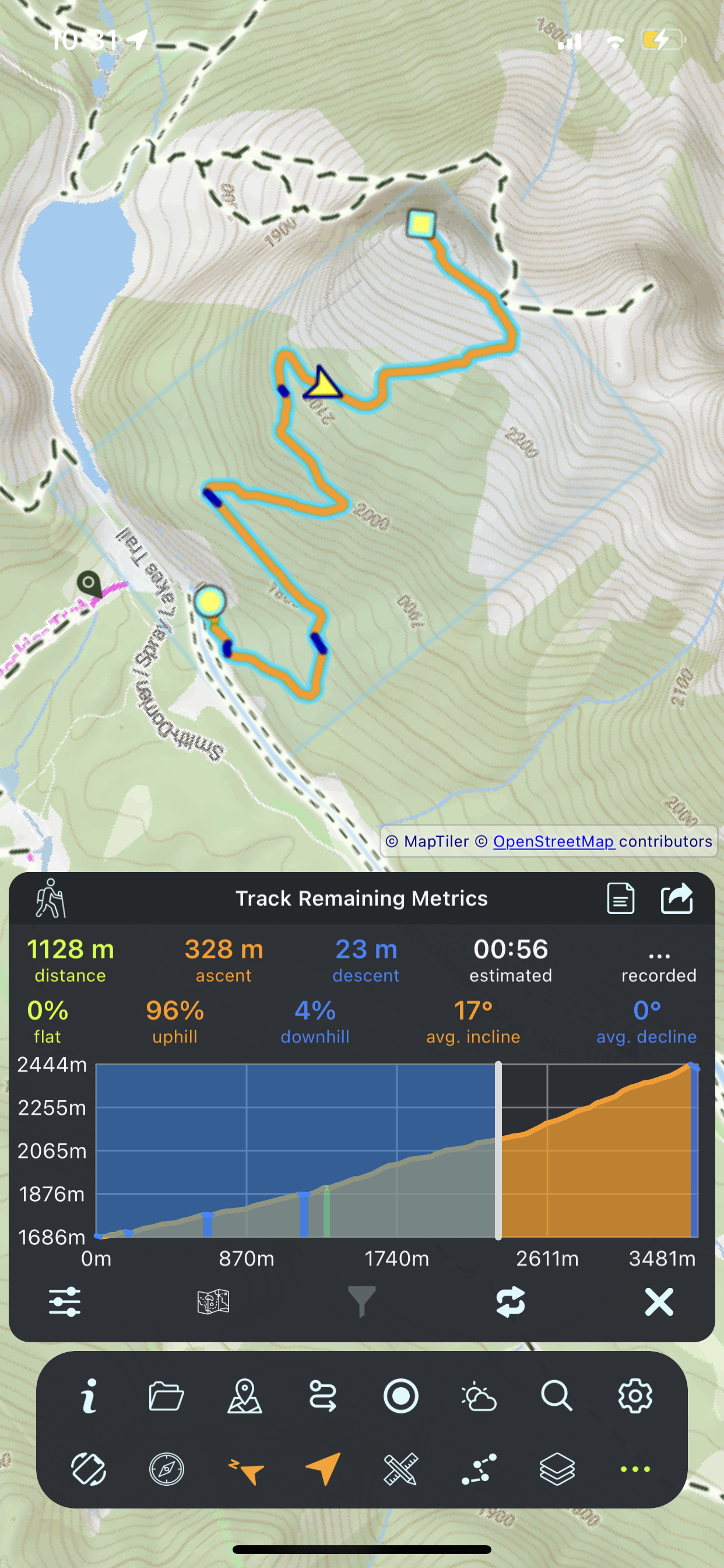This screenshot has height=1568, width=724.
Task: Open the info button in toolbar
Action: [x=89, y=1396]
